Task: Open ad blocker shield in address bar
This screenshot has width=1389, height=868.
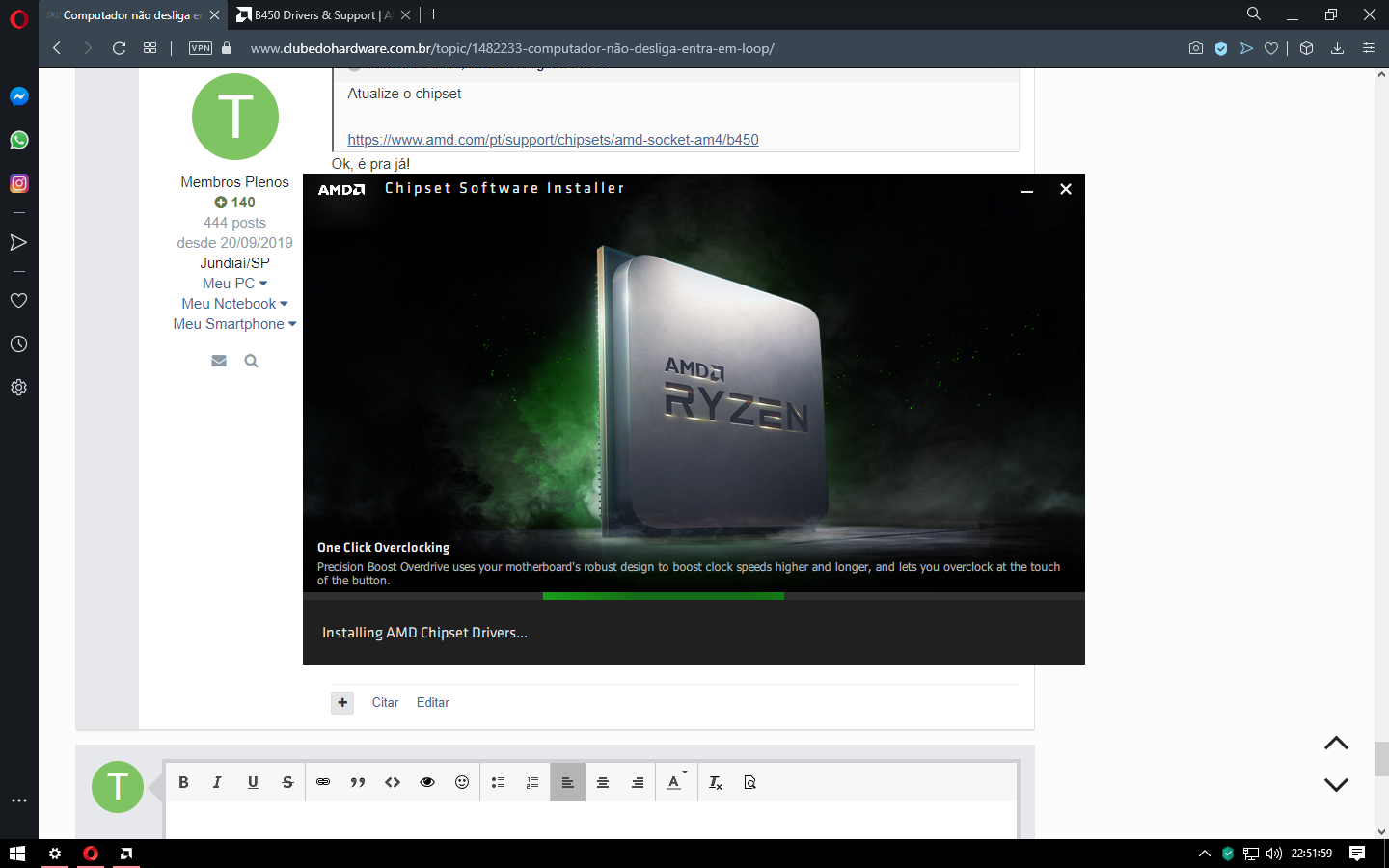Action: coord(1221,48)
